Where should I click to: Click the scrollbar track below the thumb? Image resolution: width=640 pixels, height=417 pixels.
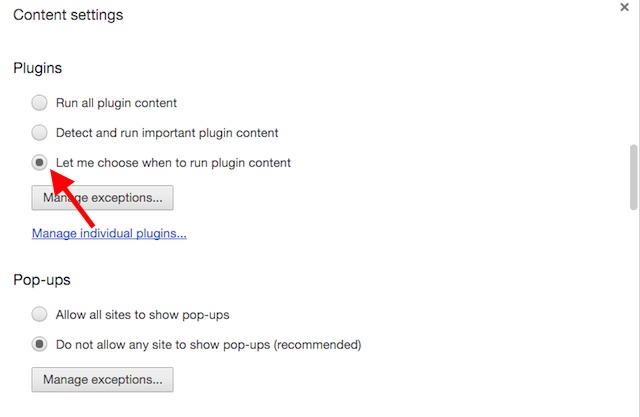pos(633,300)
